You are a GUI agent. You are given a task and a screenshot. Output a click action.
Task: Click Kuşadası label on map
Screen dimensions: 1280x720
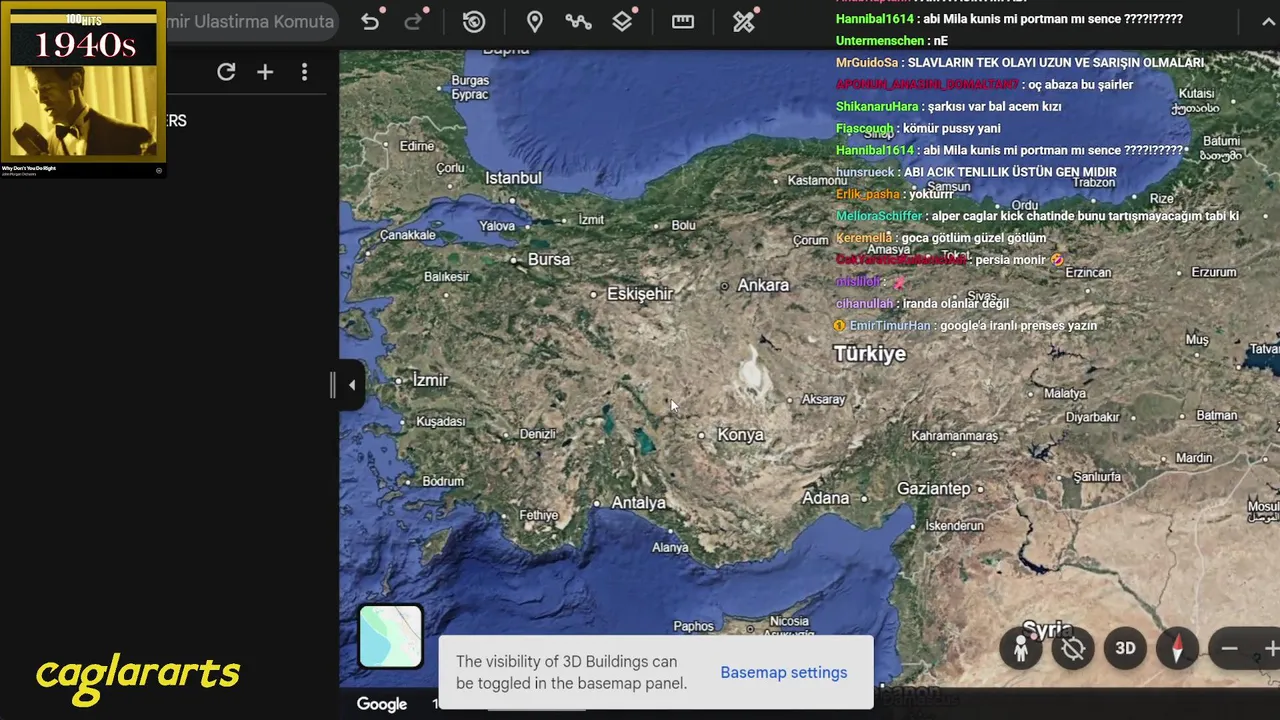[x=441, y=422]
